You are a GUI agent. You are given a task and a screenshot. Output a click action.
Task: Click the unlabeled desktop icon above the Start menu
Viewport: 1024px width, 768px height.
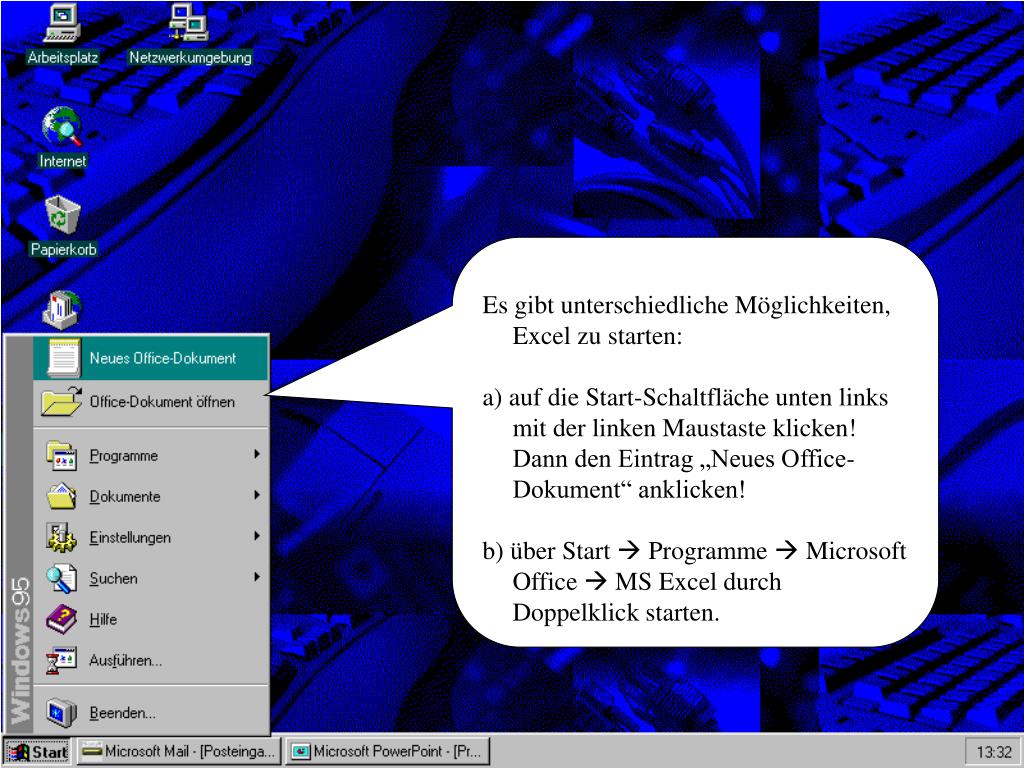(62, 310)
